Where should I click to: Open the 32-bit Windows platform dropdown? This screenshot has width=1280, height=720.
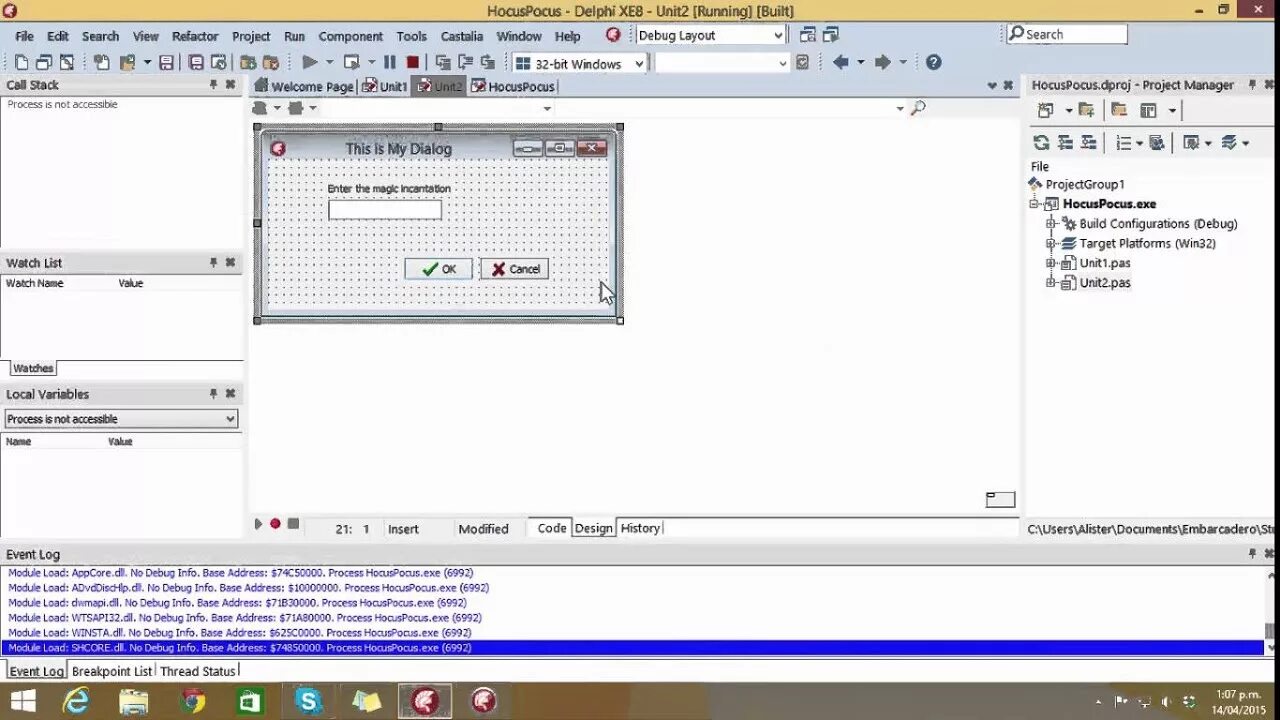pos(639,64)
